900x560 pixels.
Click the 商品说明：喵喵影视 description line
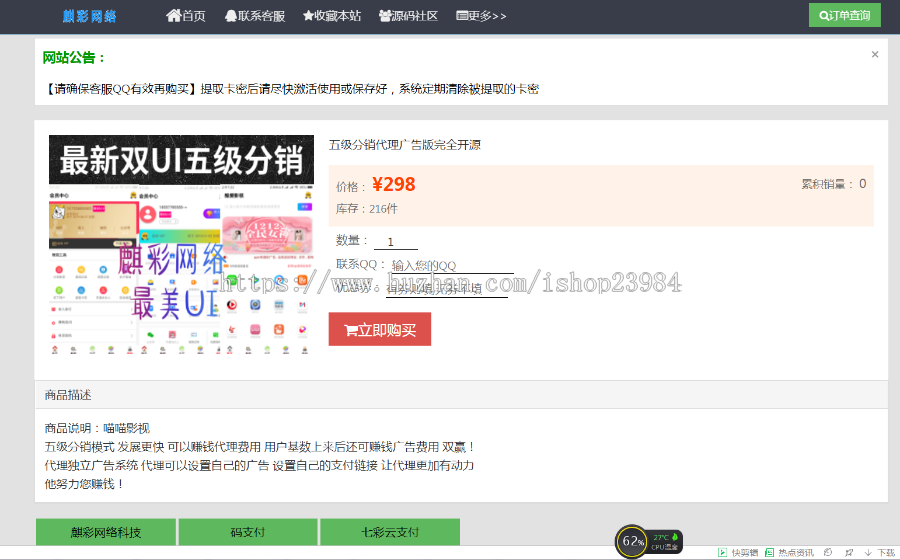coord(97,428)
